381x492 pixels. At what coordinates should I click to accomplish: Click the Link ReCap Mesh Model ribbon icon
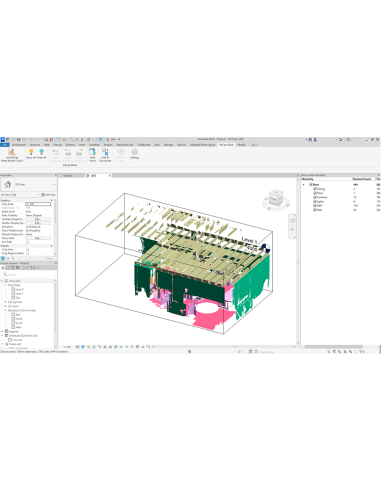(12, 152)
